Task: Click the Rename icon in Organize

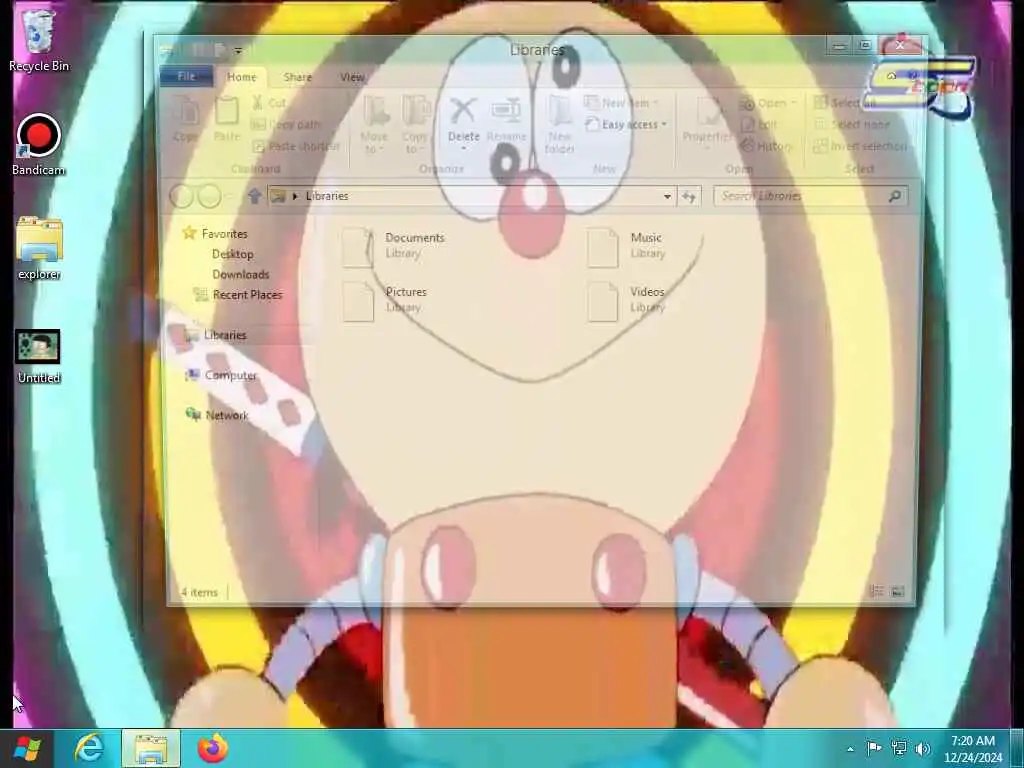Action: (506, 111)
